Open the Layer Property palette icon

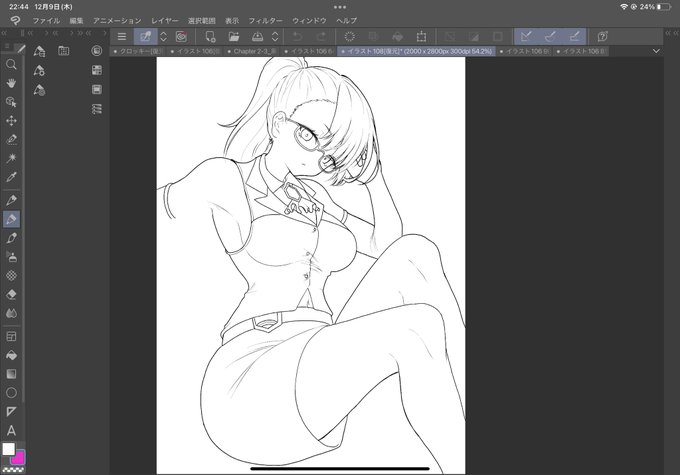pyautogui.click(x=97, y=70)
